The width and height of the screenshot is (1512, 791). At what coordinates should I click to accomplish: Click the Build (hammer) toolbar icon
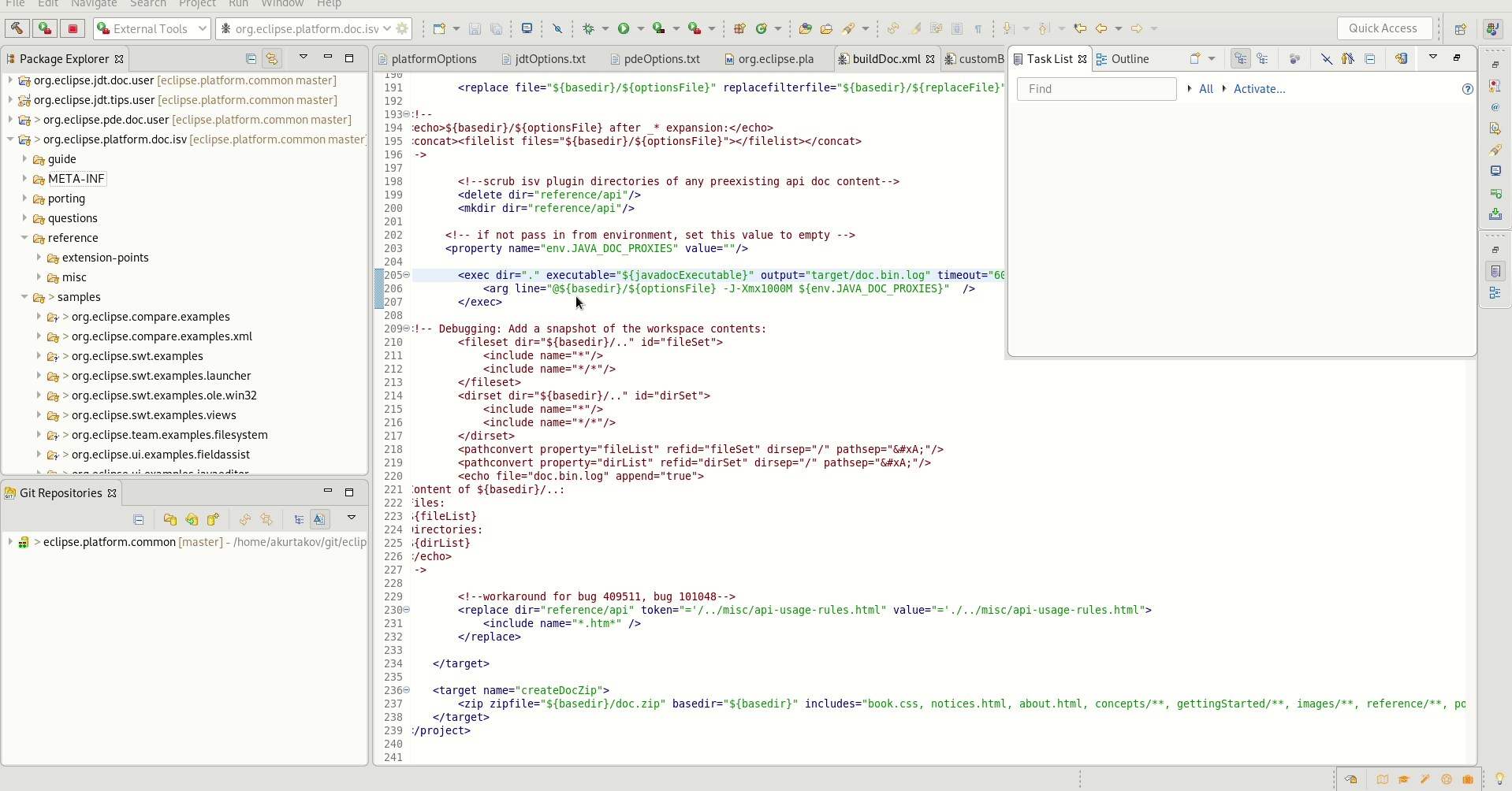pos(17,29)
